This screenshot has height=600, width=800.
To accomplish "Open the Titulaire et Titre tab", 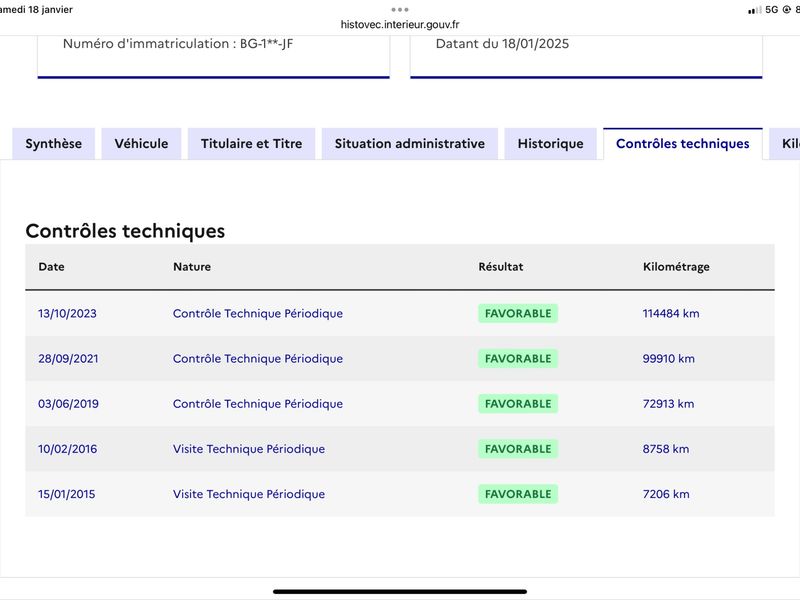I will (252, 144).
